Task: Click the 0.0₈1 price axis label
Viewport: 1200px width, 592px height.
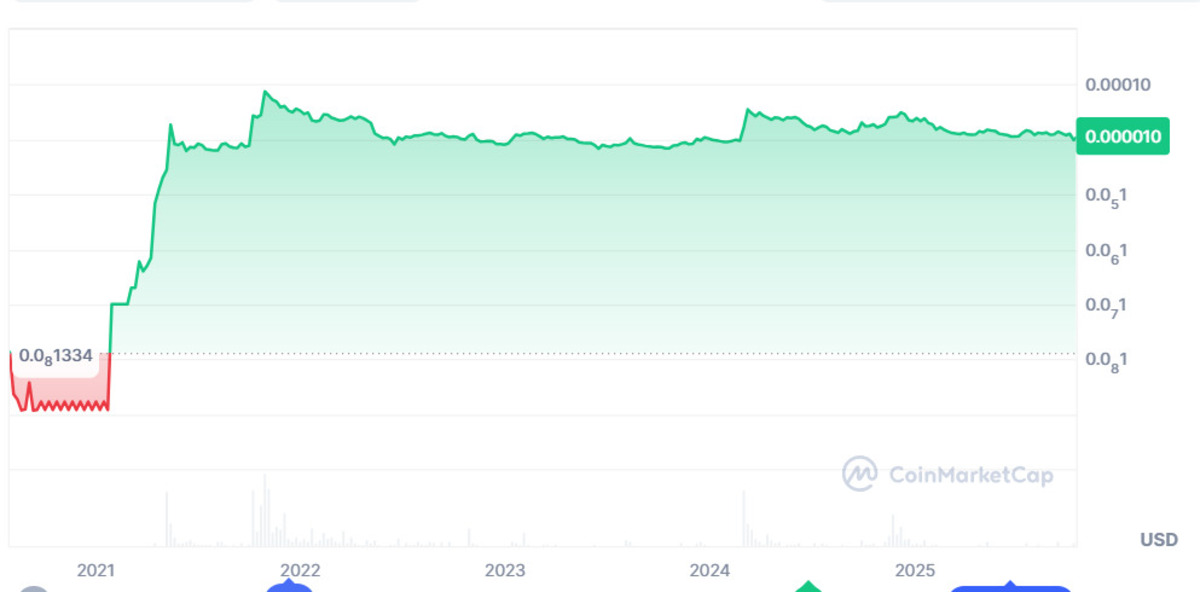Action: point(1107,360)
